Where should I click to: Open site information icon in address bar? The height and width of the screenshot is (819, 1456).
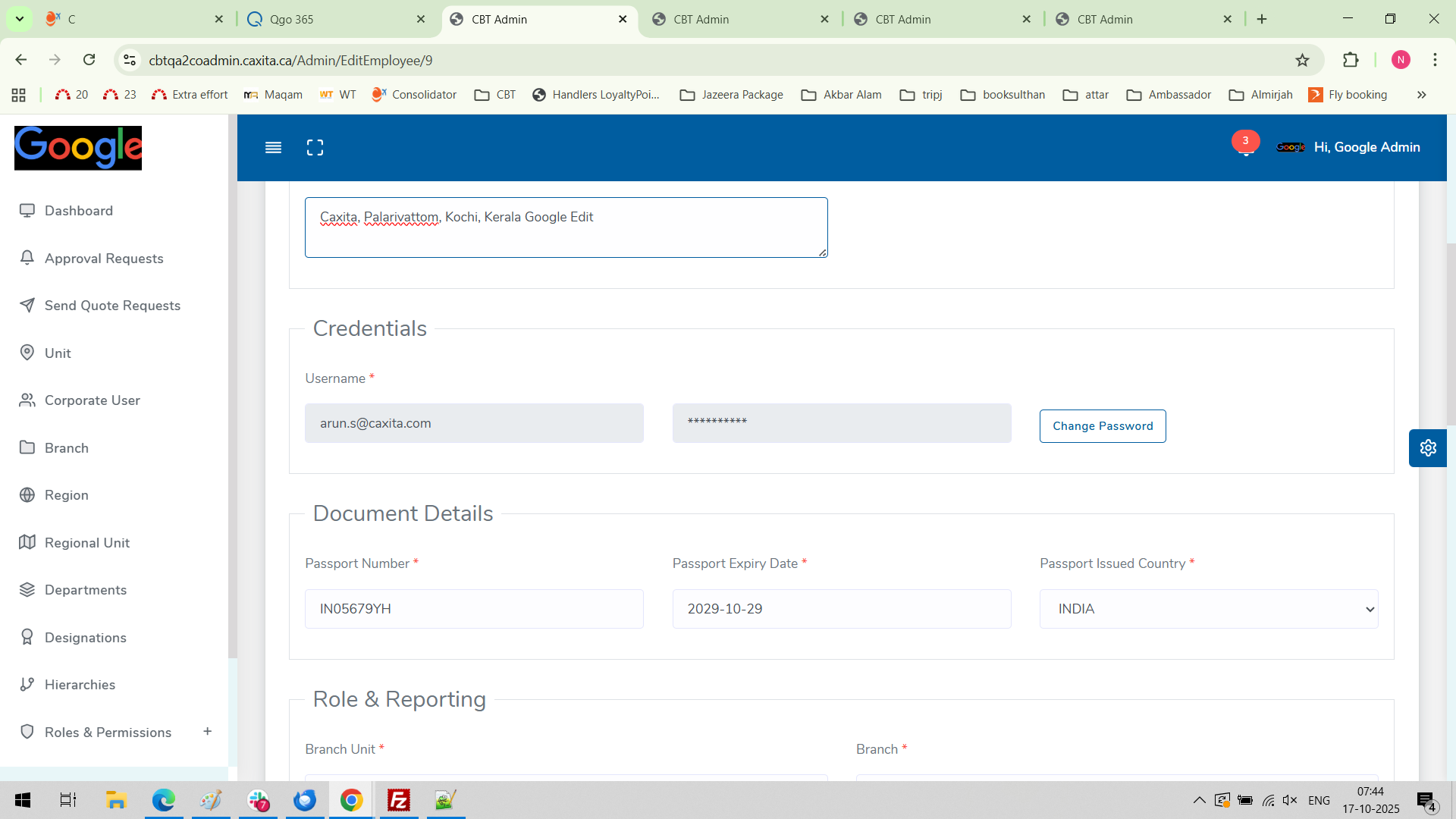pos(130,60)
